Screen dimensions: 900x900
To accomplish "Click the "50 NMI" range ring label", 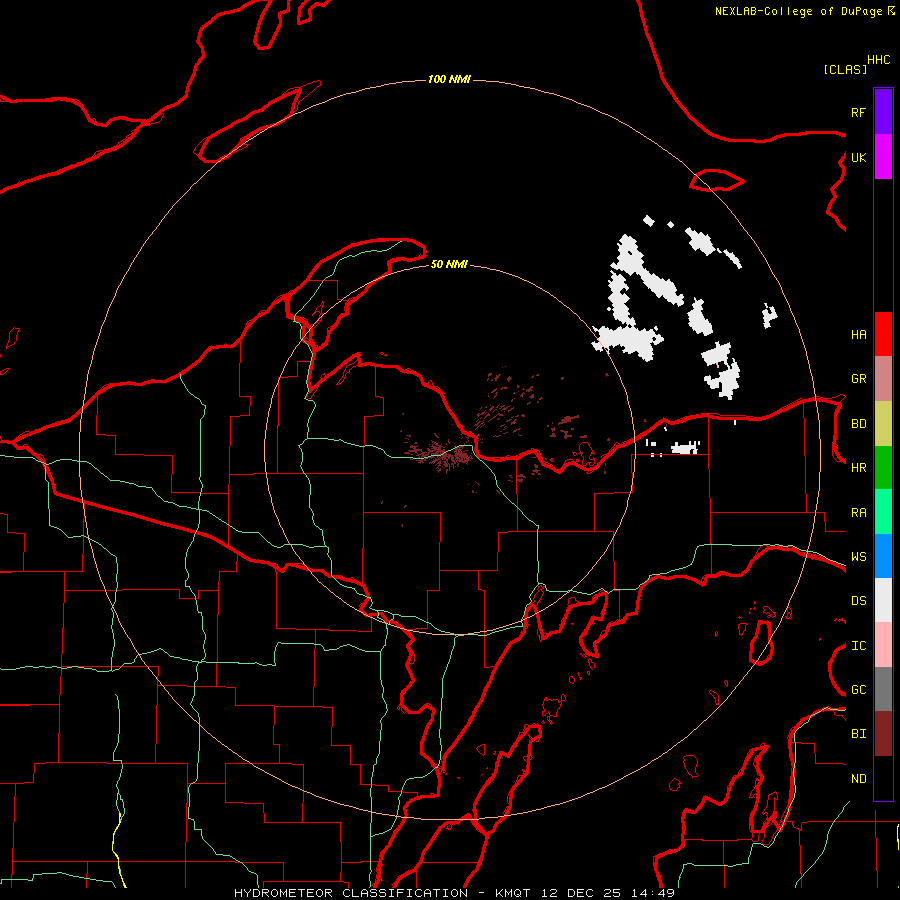I will 449,264.
